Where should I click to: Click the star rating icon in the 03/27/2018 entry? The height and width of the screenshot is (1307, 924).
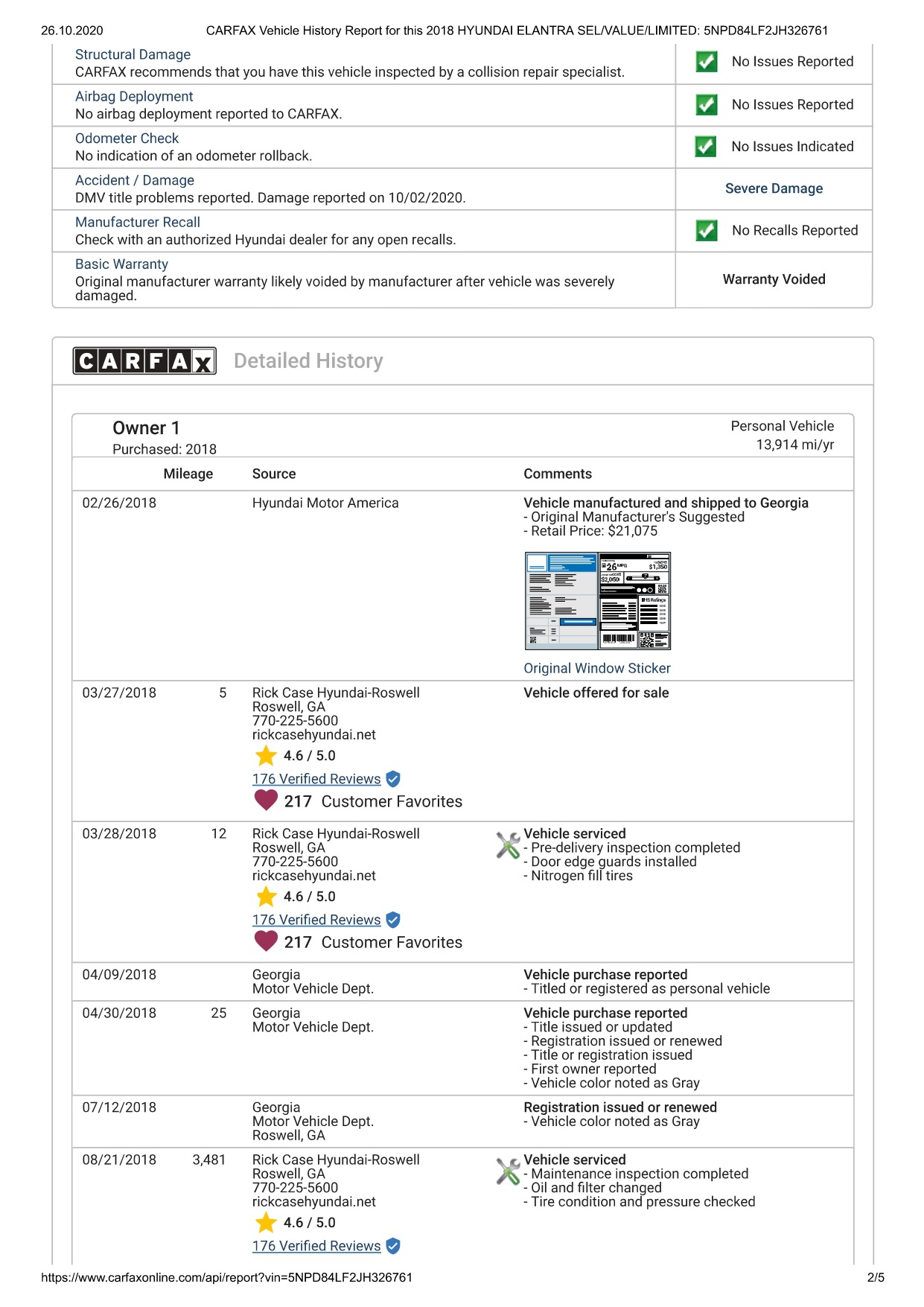(266, 756)
